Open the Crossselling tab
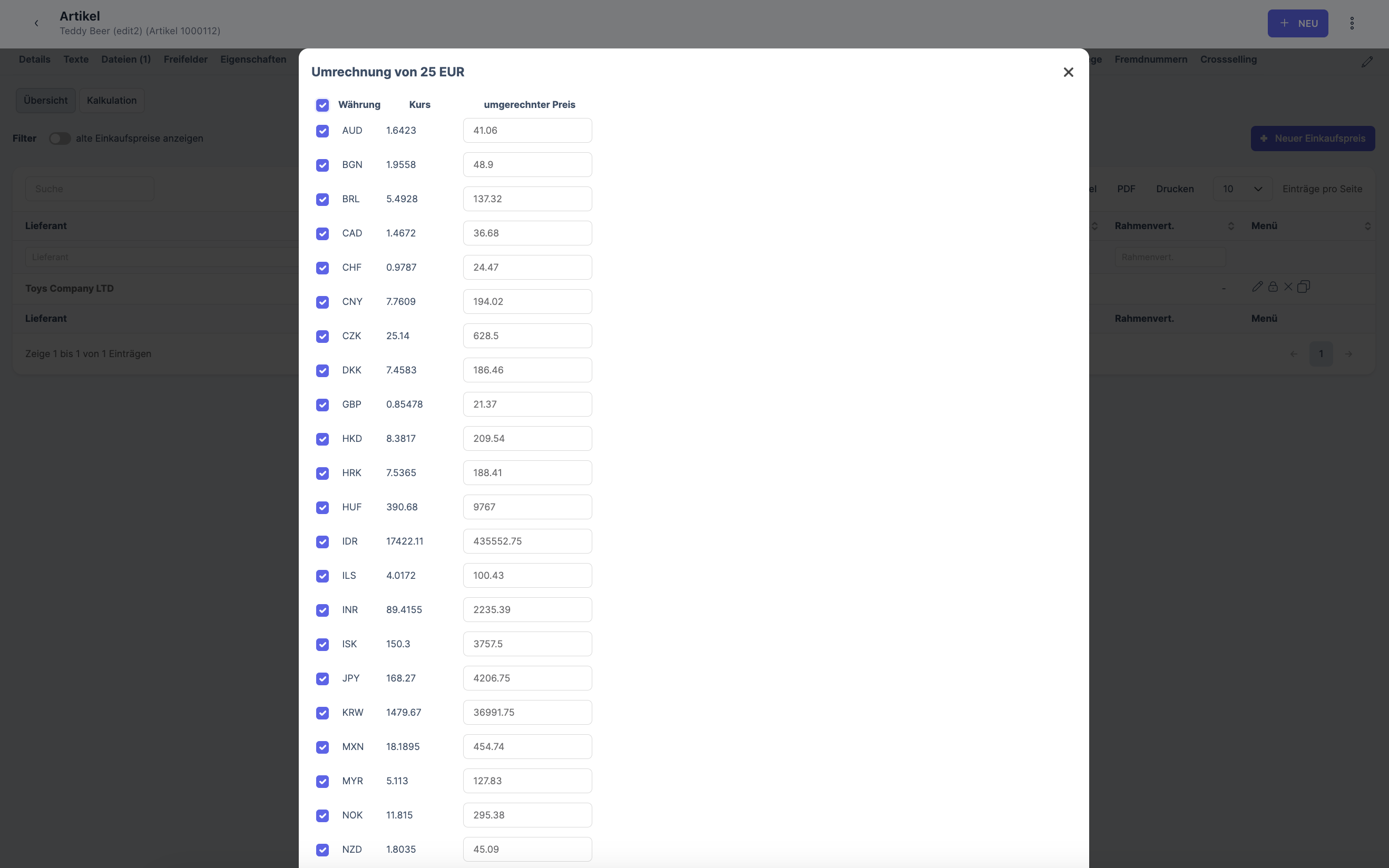The height and width of the screenshot is (868, 1389). [x=1228, y=60]
